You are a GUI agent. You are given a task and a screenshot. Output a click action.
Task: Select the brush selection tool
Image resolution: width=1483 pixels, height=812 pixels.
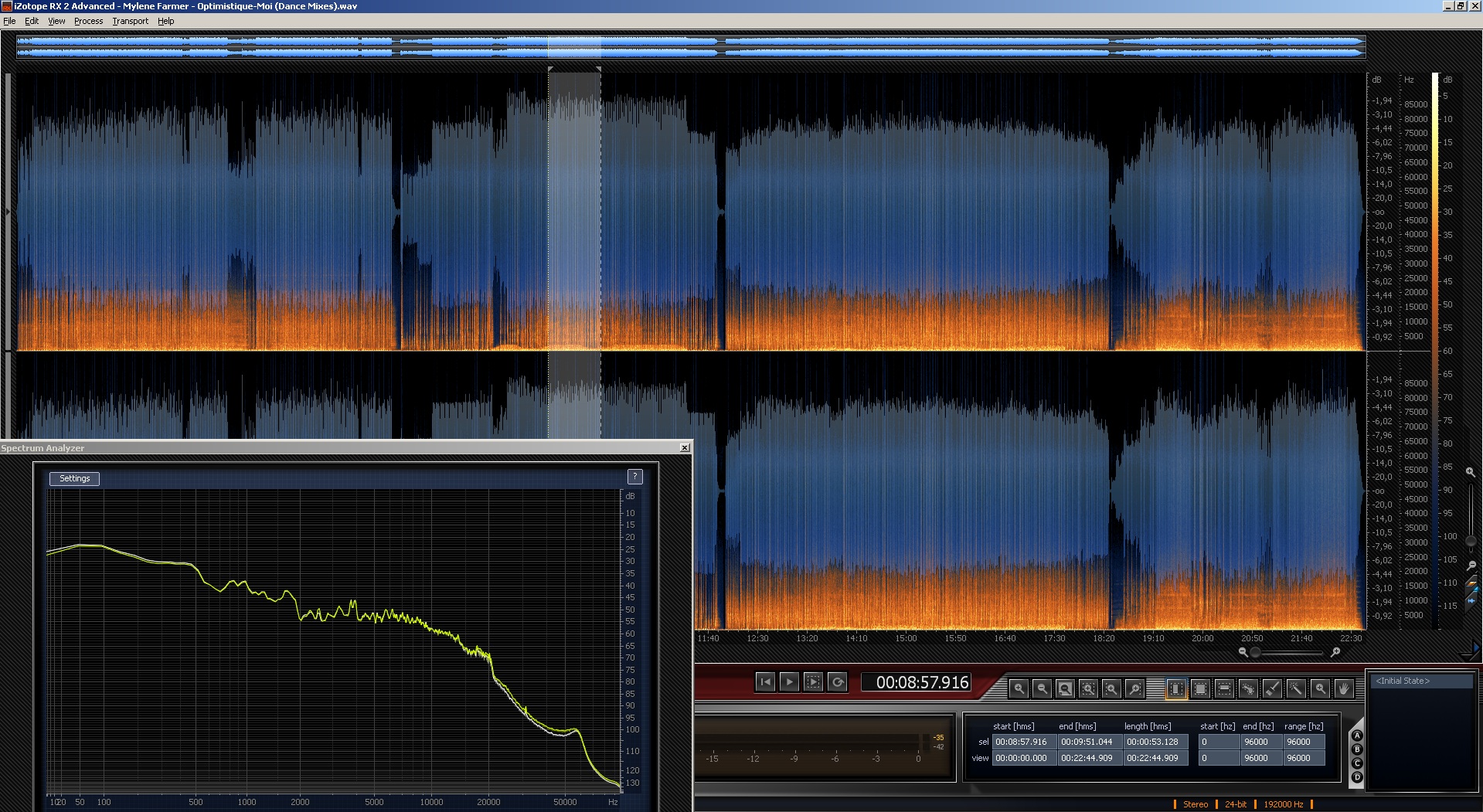point(1272,688)
